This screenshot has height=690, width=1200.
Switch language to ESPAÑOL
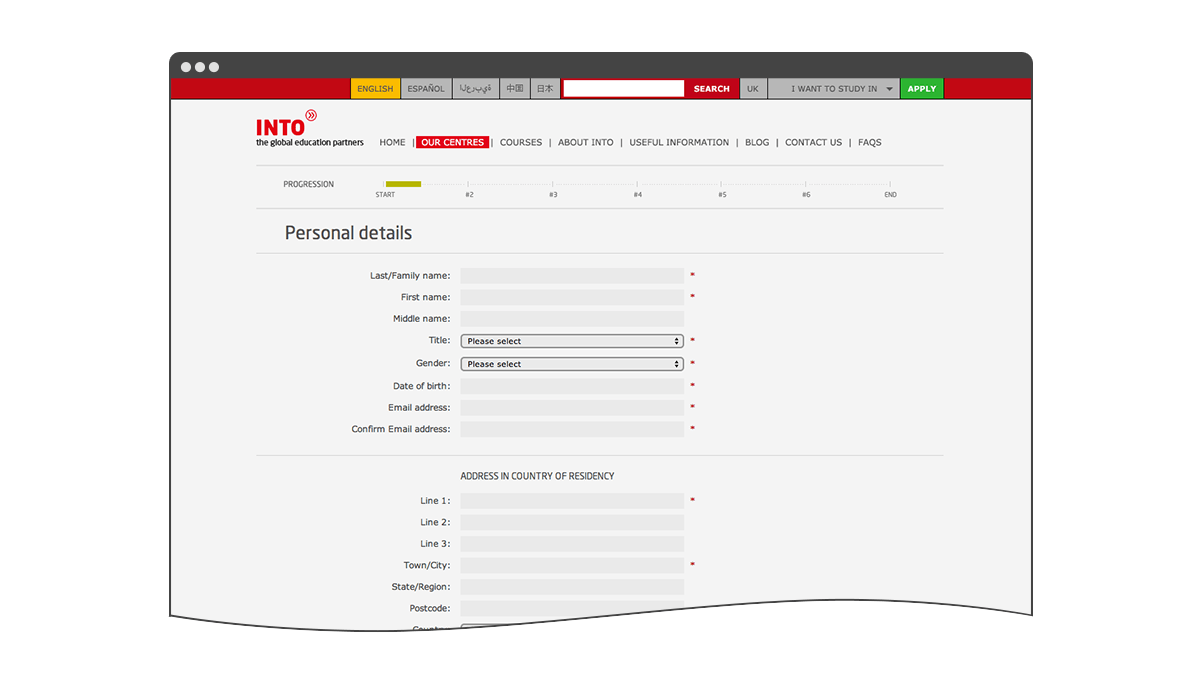tap(426, 89)
